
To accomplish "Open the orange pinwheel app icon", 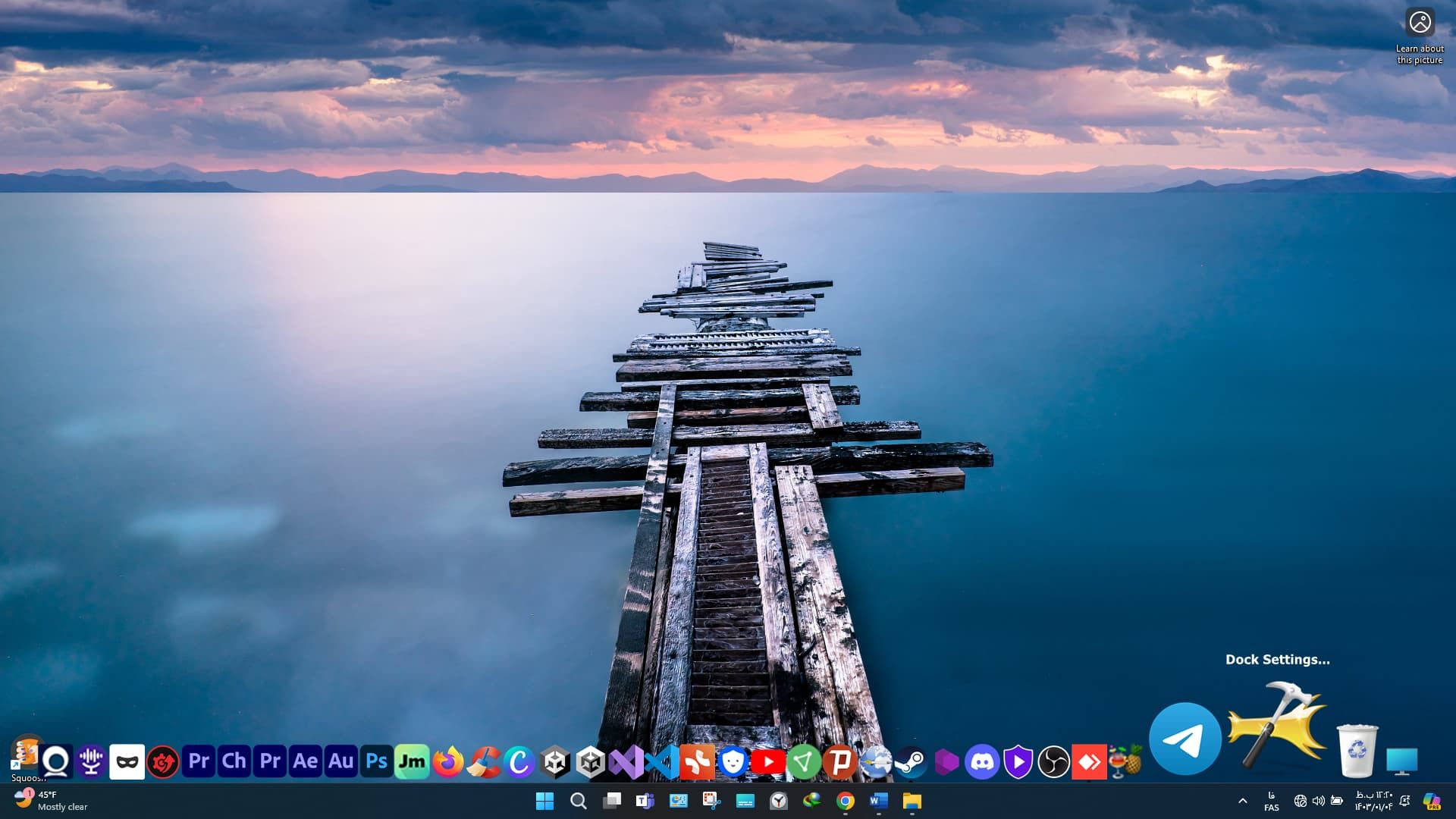I will point(697,761).
